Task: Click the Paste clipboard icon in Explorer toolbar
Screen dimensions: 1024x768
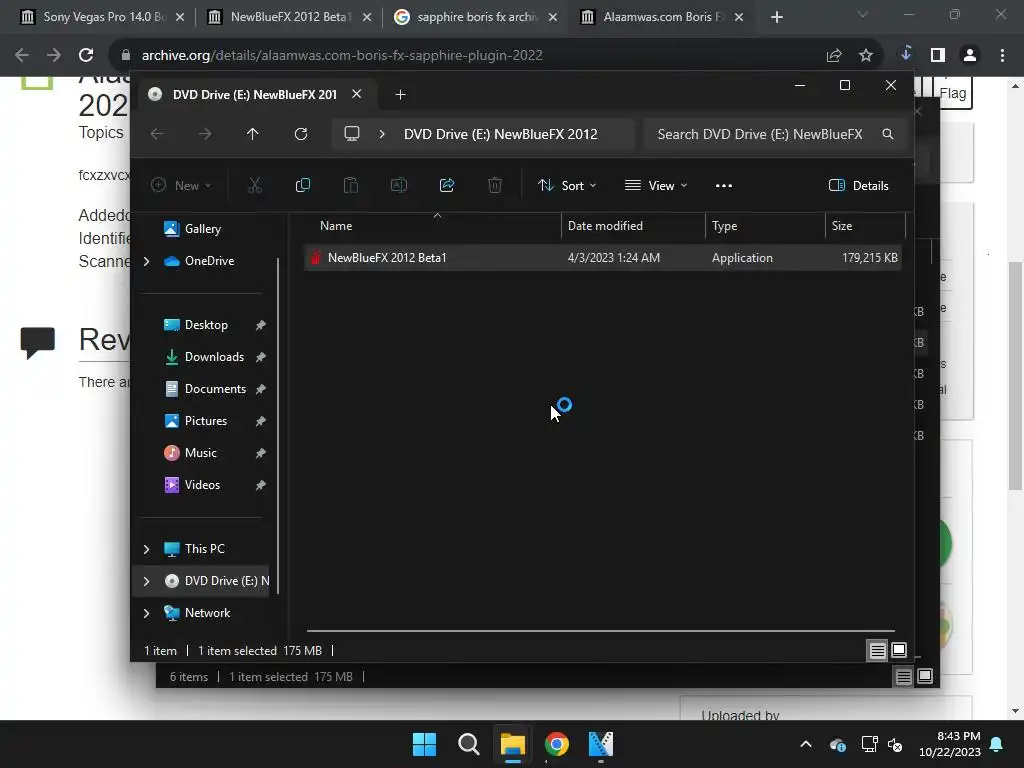Action: (x=351, y=185)
